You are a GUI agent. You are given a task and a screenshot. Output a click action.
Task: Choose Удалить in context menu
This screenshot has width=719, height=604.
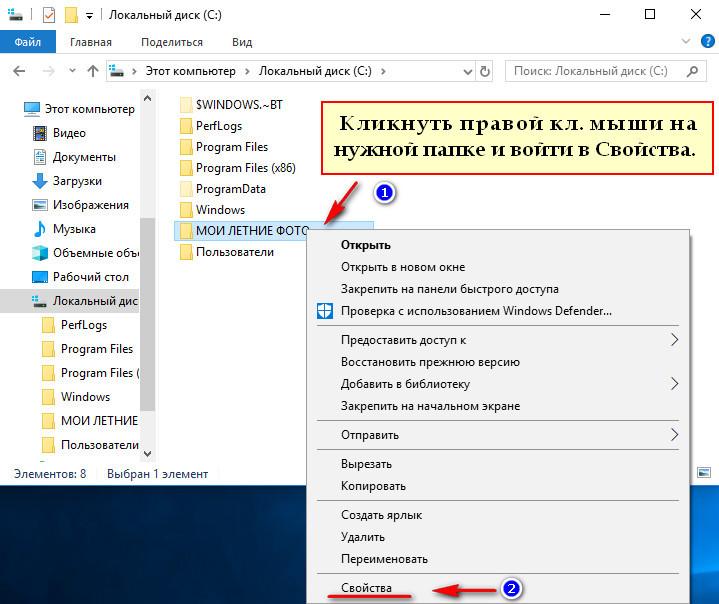pos(498,537)
